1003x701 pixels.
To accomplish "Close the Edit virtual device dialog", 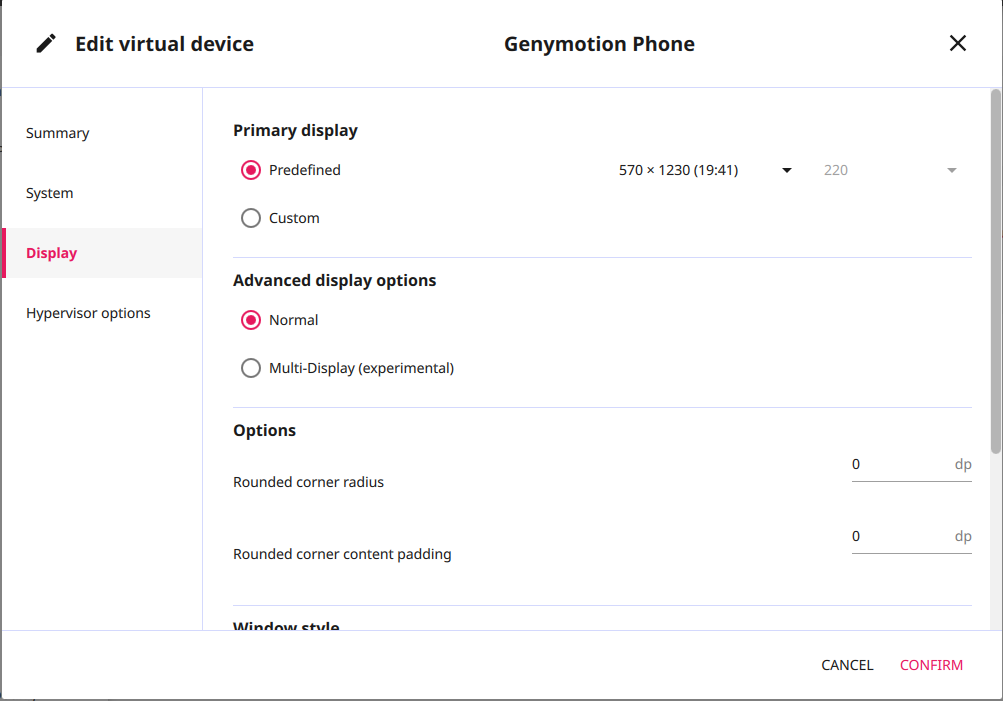I will tap(957, 43).
